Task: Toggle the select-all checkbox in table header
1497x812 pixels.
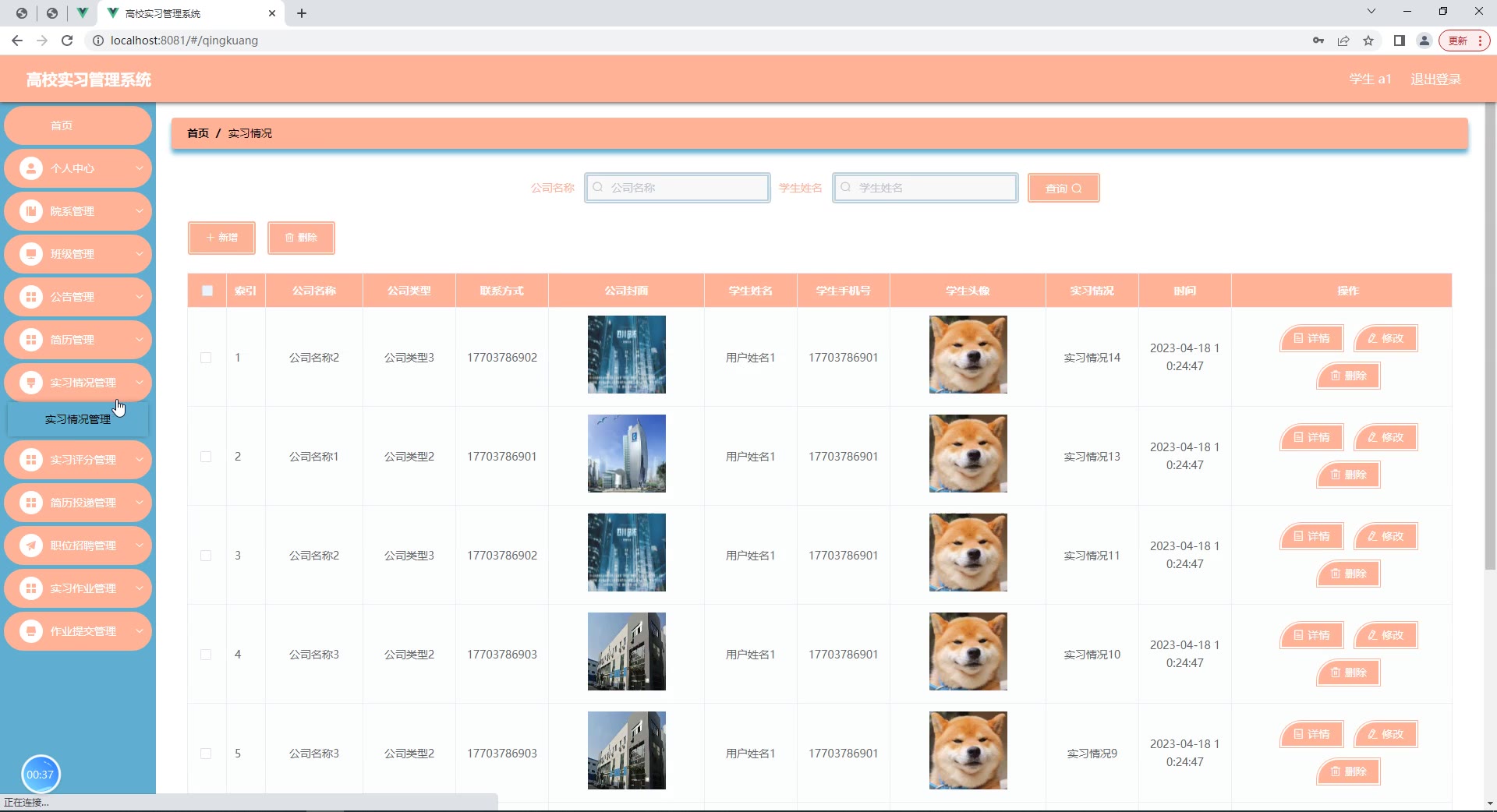Action: (x=207, y=291)
